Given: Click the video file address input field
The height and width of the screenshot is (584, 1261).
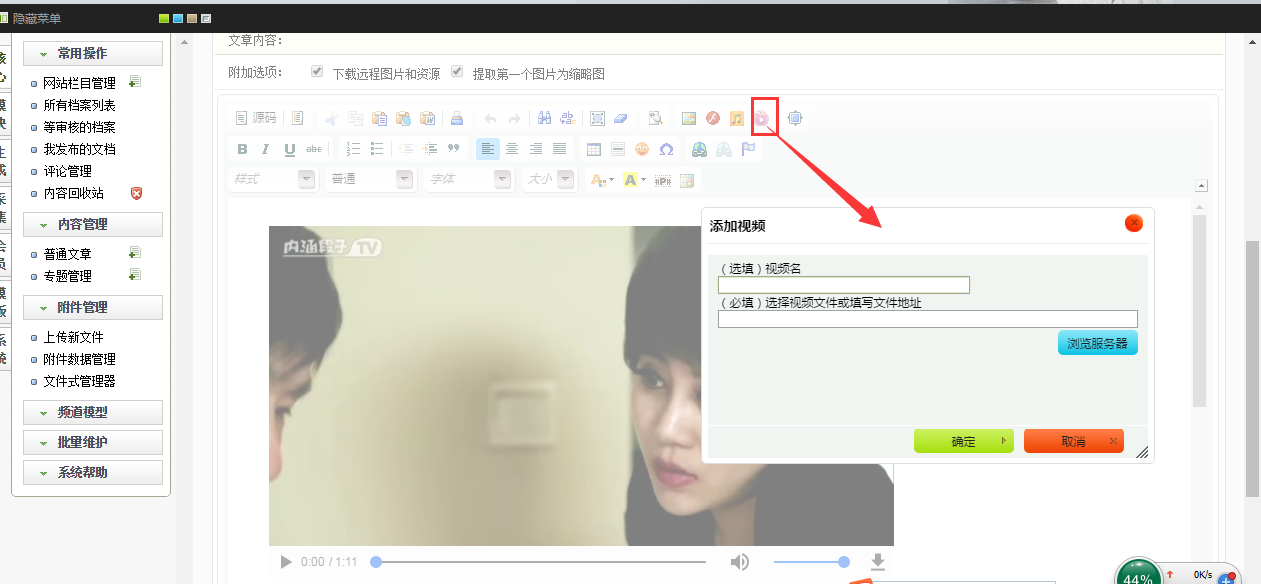Looking at the screenshot, I should pyautogui.click(x=926, y=319).
